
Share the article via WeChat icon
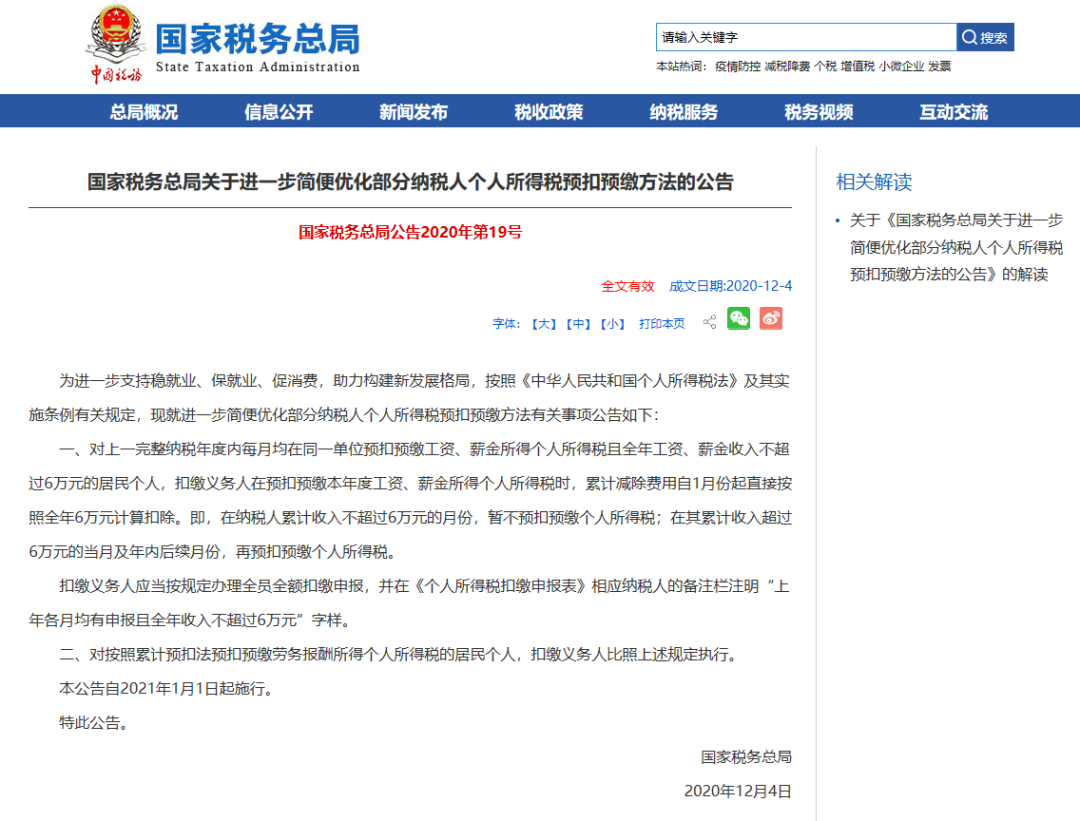point(738,318)
